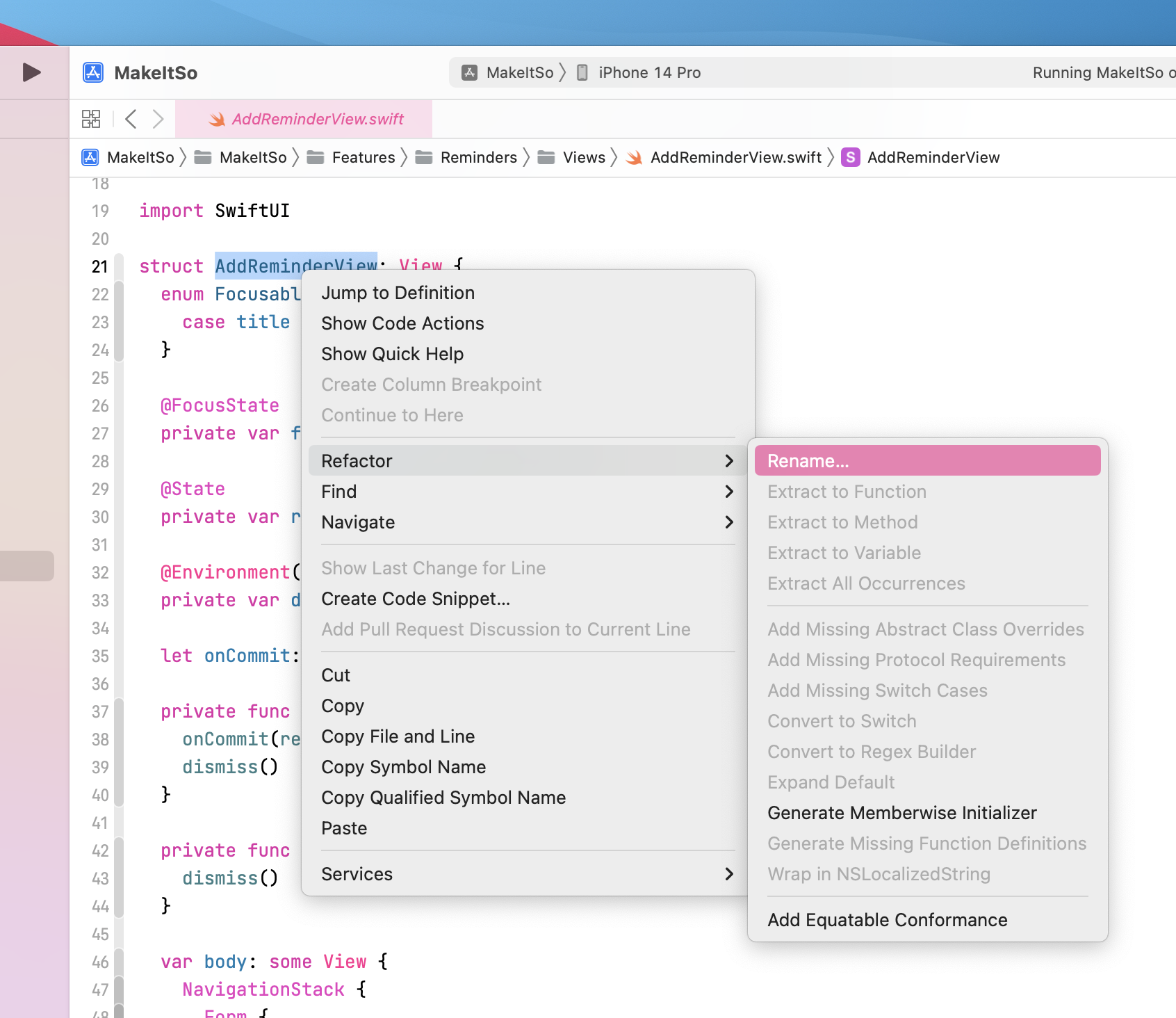
Task: Select Add Equatable Conformance
Action: [x=887, y=920]
